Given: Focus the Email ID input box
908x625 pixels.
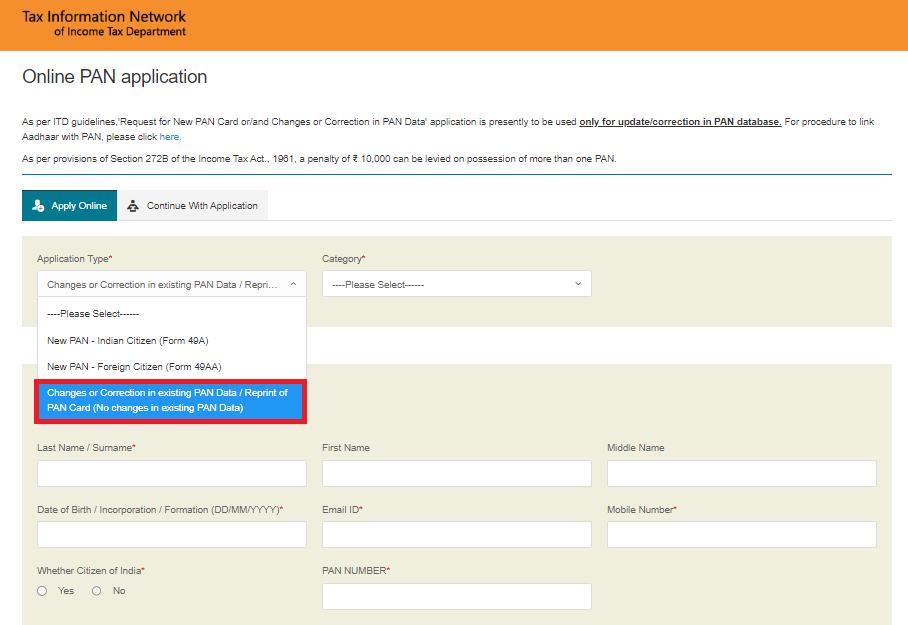Looking at the screenshot, I should point(456,535).
